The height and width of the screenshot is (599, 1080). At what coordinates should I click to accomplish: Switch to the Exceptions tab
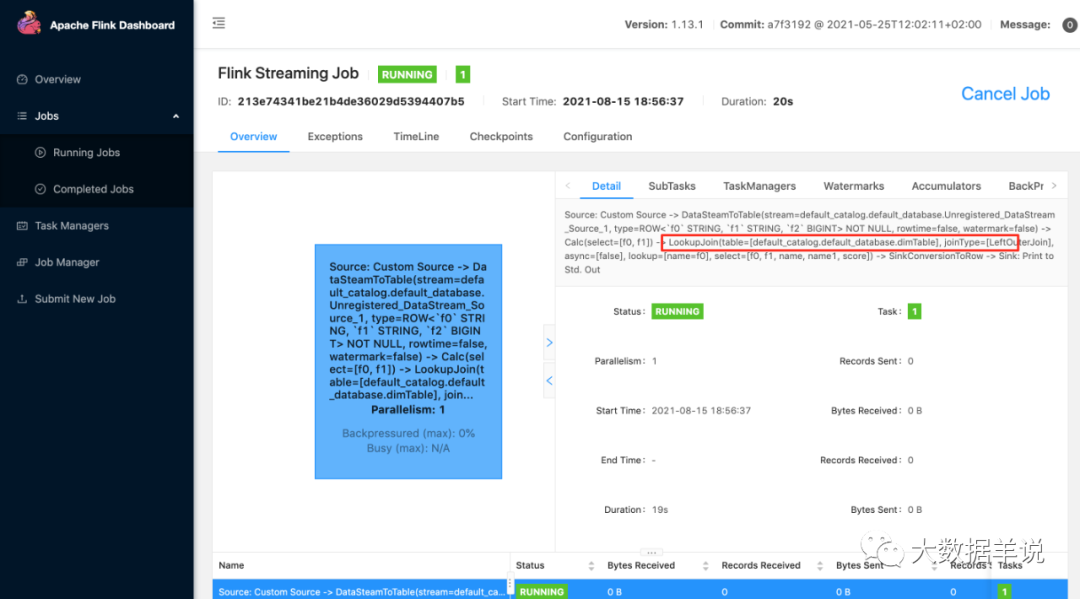point(335,136)
